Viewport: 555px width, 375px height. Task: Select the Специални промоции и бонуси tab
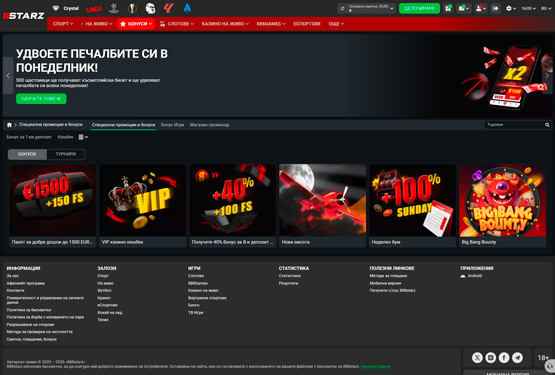[124, 125]
